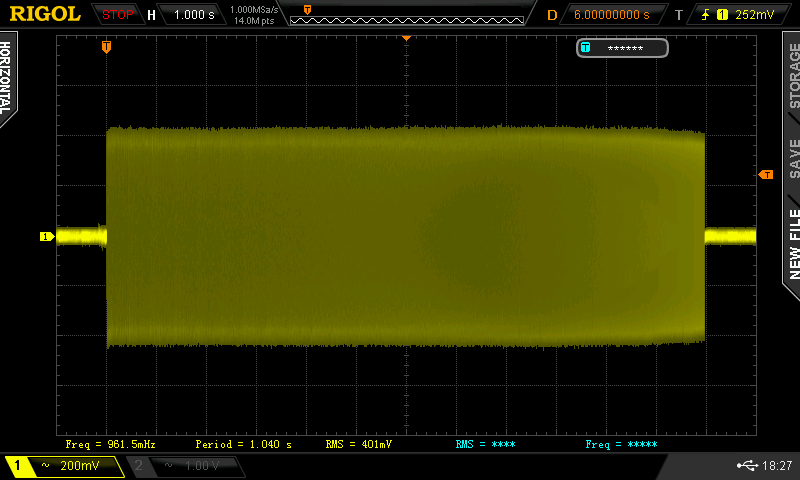Image resolution: width=800 pixels, height=480 pixels.
Task: Select the 6.00000000 s delay value
Action: point(611,15)
